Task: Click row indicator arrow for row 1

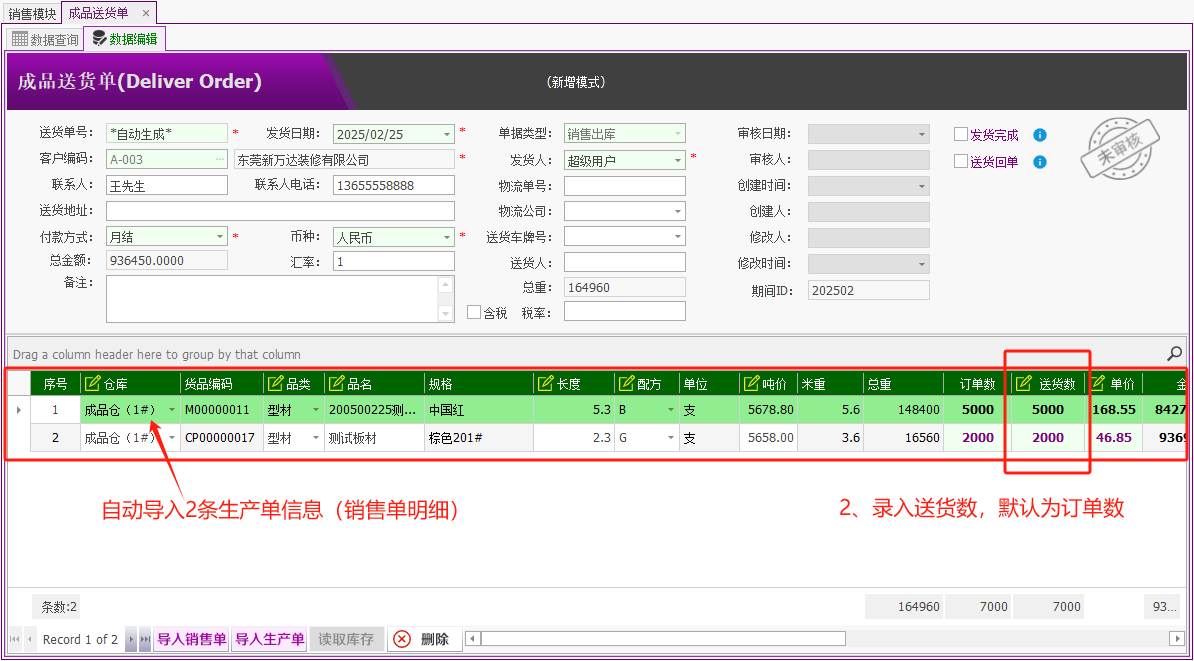Action: (x=18, y=410)
